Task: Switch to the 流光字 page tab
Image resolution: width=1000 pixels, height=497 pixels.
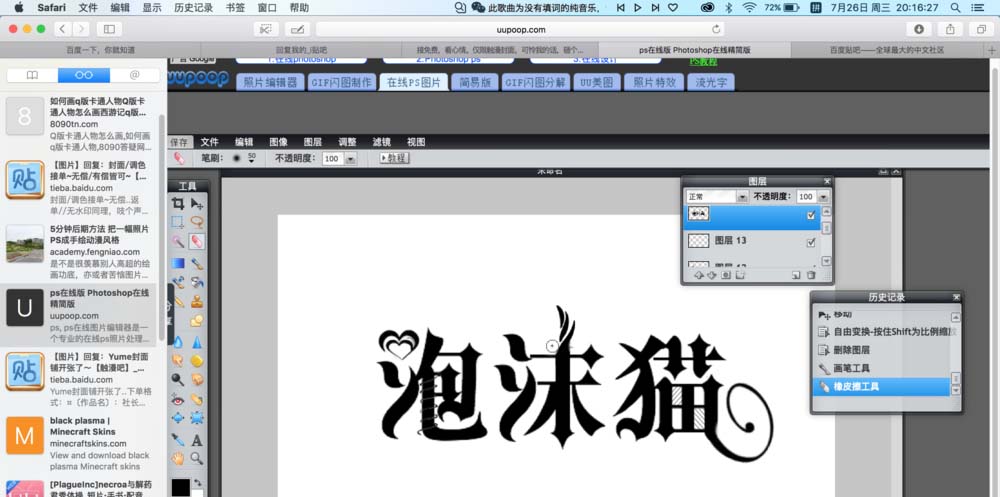Action: tap(710, 82)
